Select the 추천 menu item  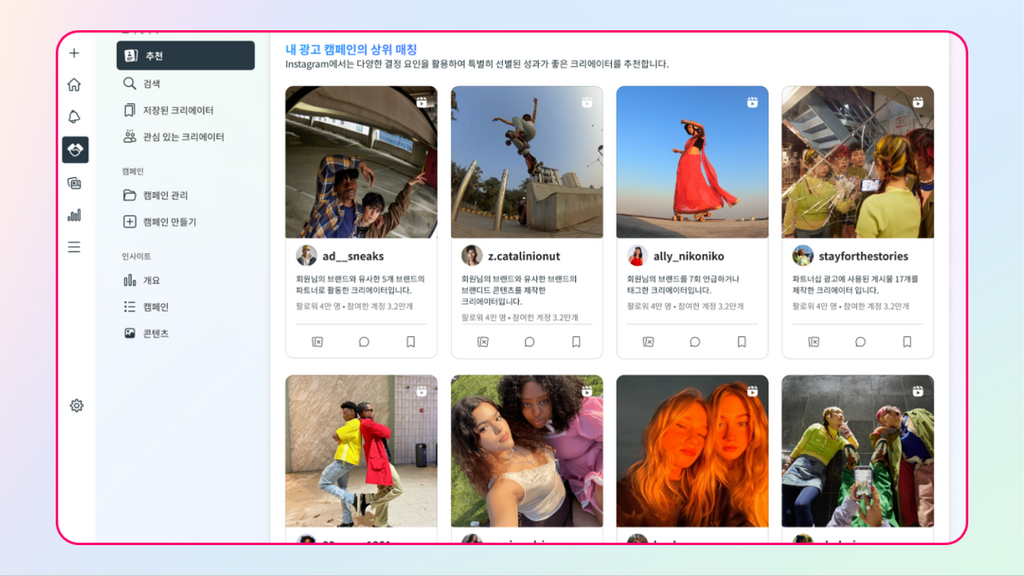185,56
